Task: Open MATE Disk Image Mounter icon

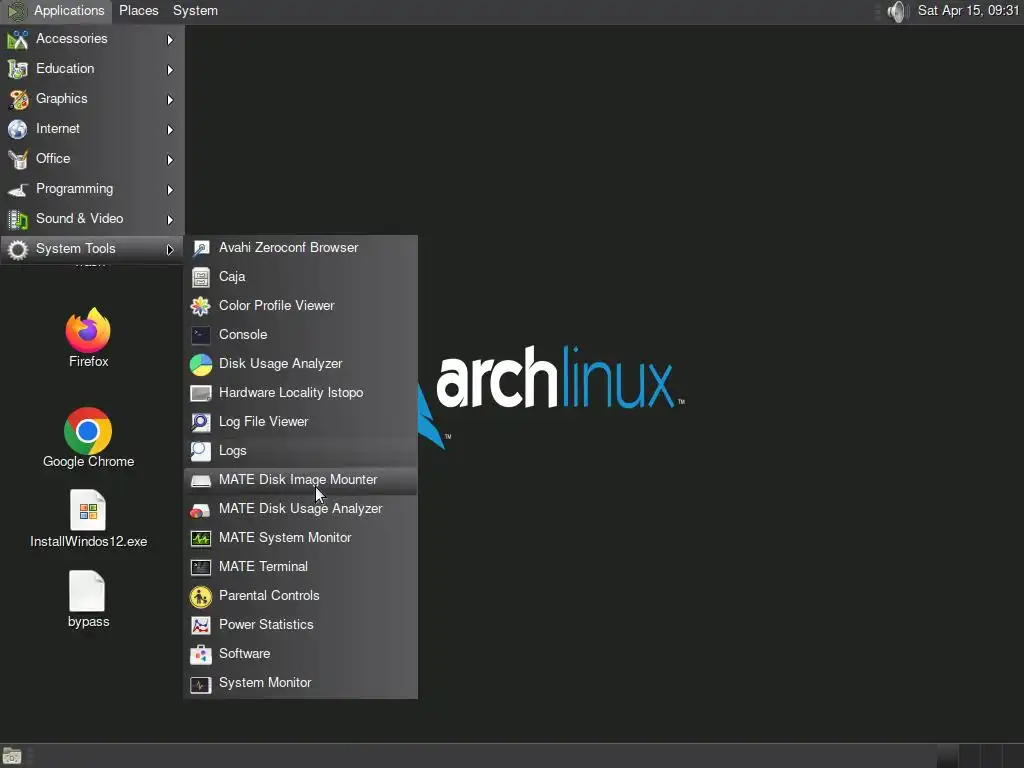Action: coord(200,480)
